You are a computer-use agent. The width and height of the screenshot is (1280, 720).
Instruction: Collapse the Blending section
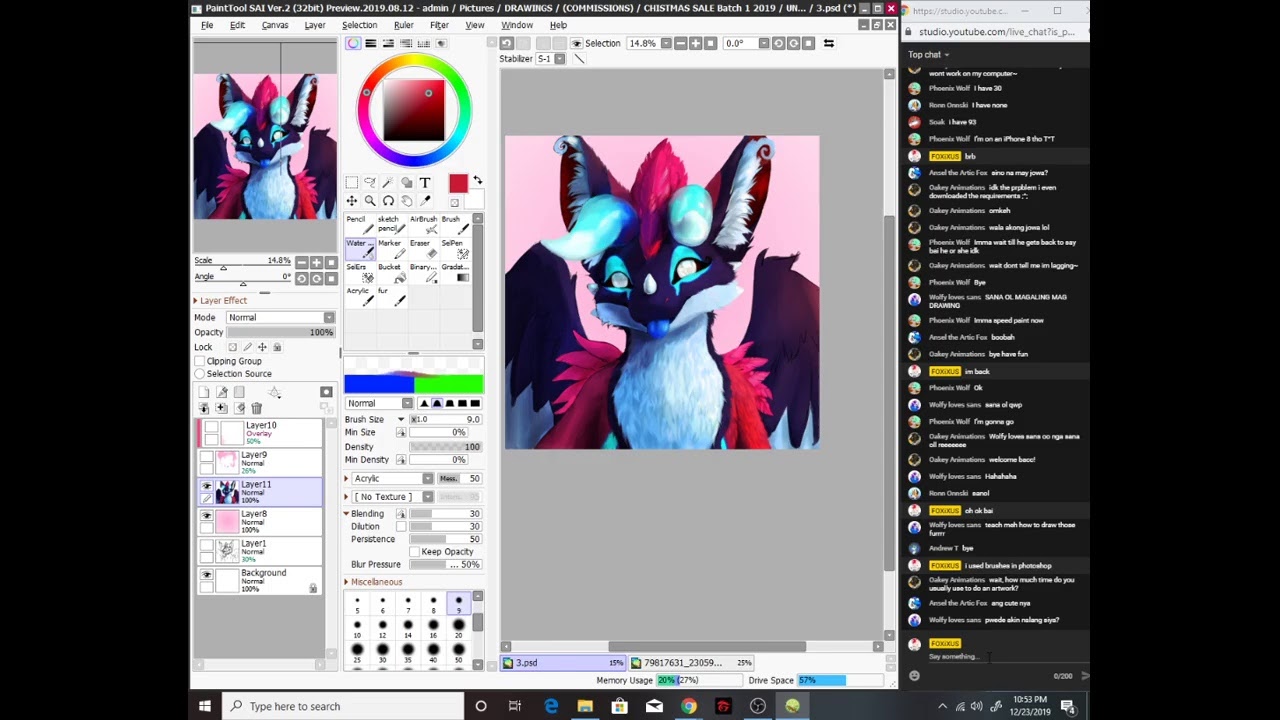click(347, 513)
